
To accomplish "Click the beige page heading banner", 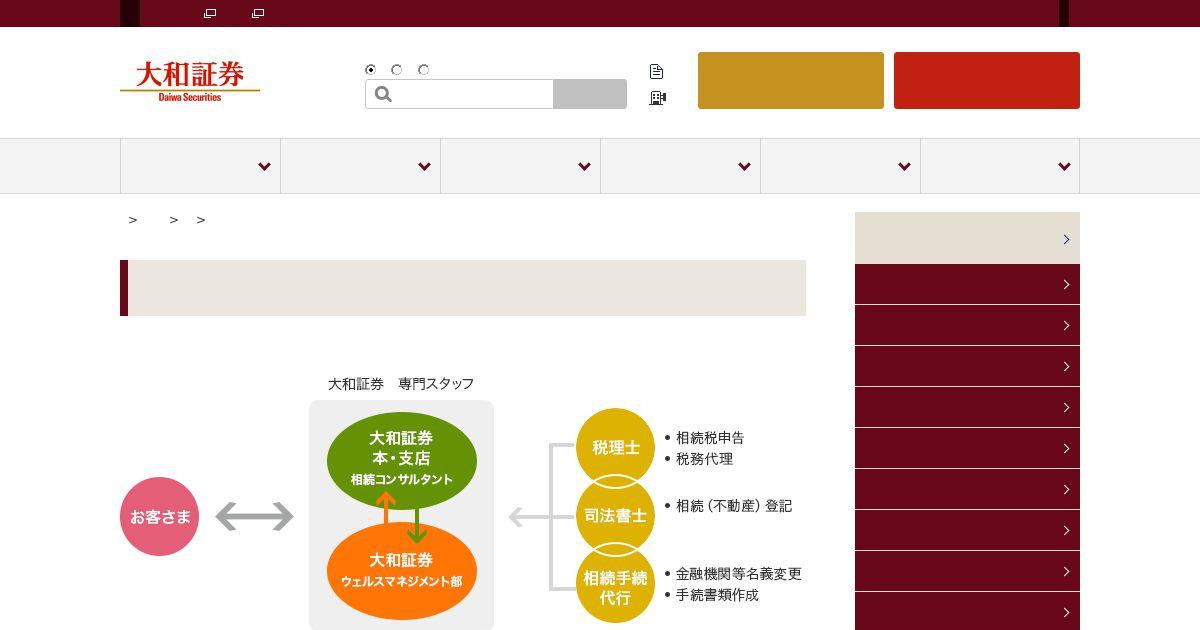I will (463, 288).
